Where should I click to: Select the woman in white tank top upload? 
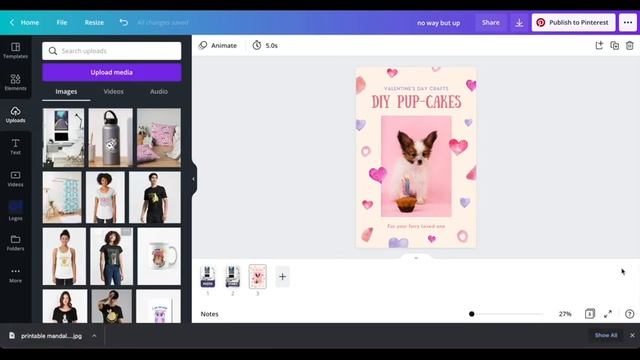pyautogui.click(x=64, y=256)
